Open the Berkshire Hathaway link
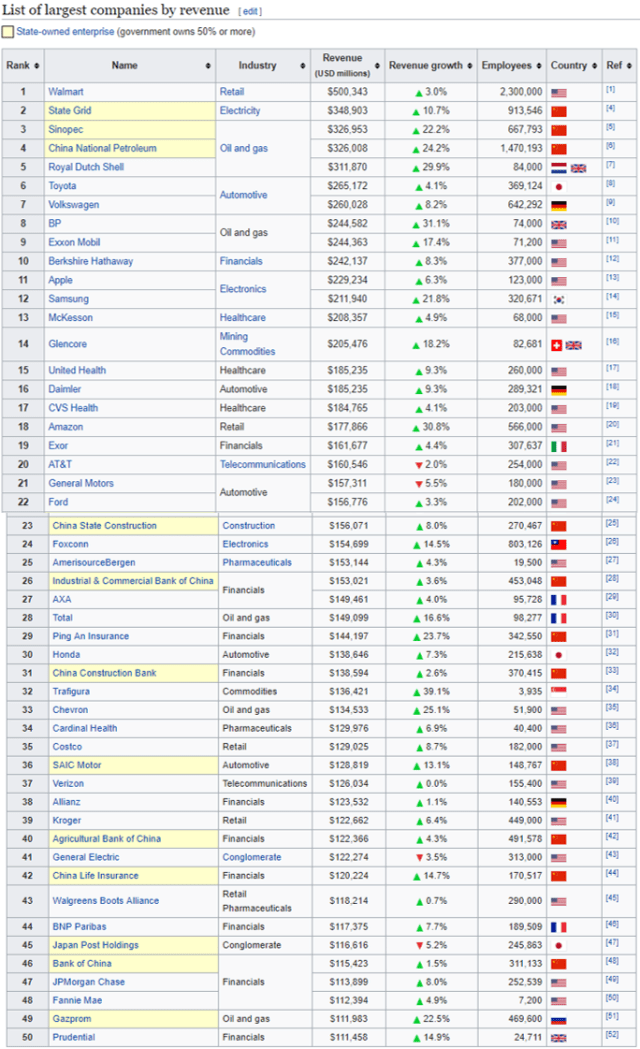 tap(90, 261)
